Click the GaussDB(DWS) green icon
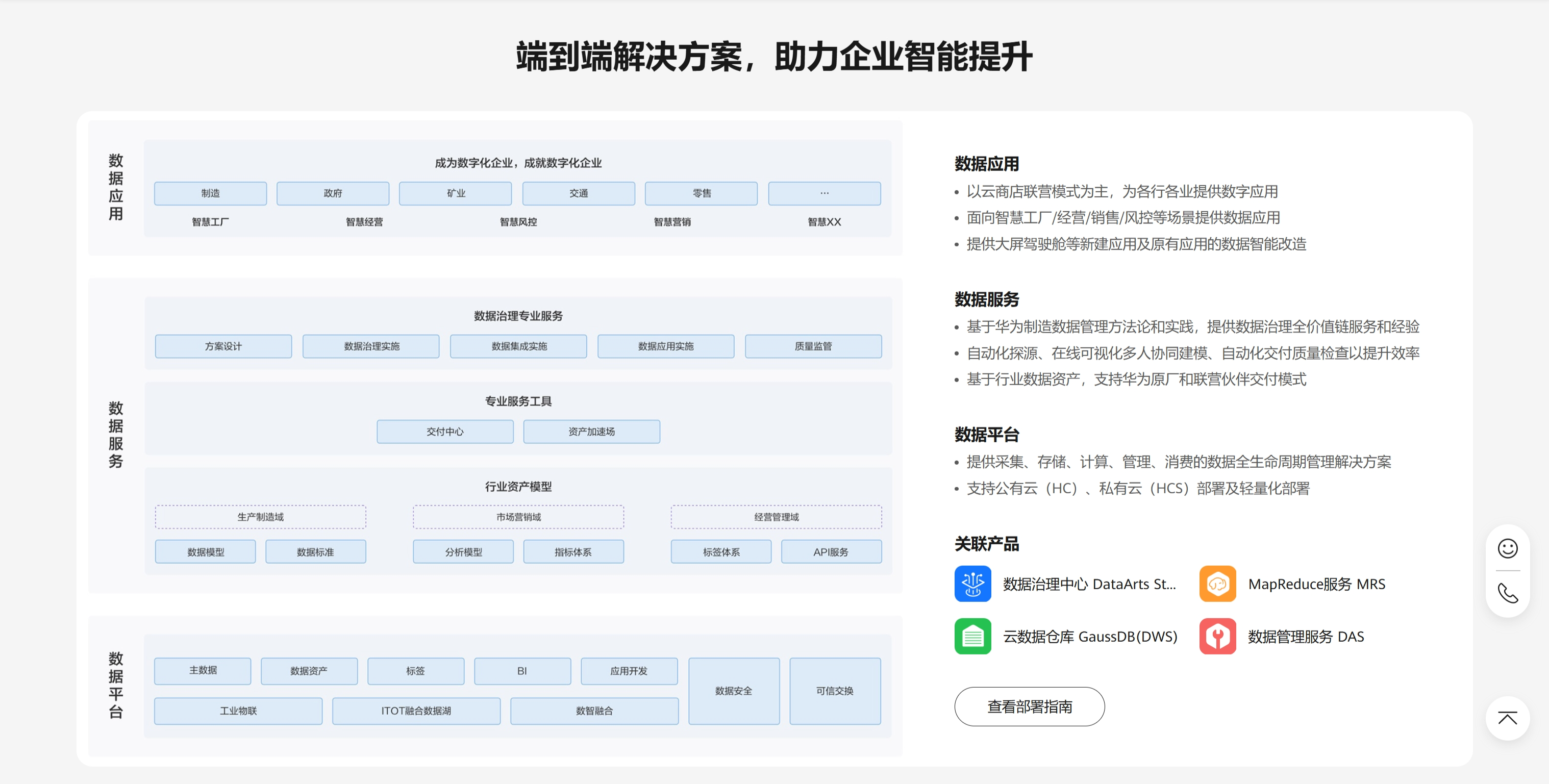The width and height of the screenshot is (1549, 784). tap(972, 636)
